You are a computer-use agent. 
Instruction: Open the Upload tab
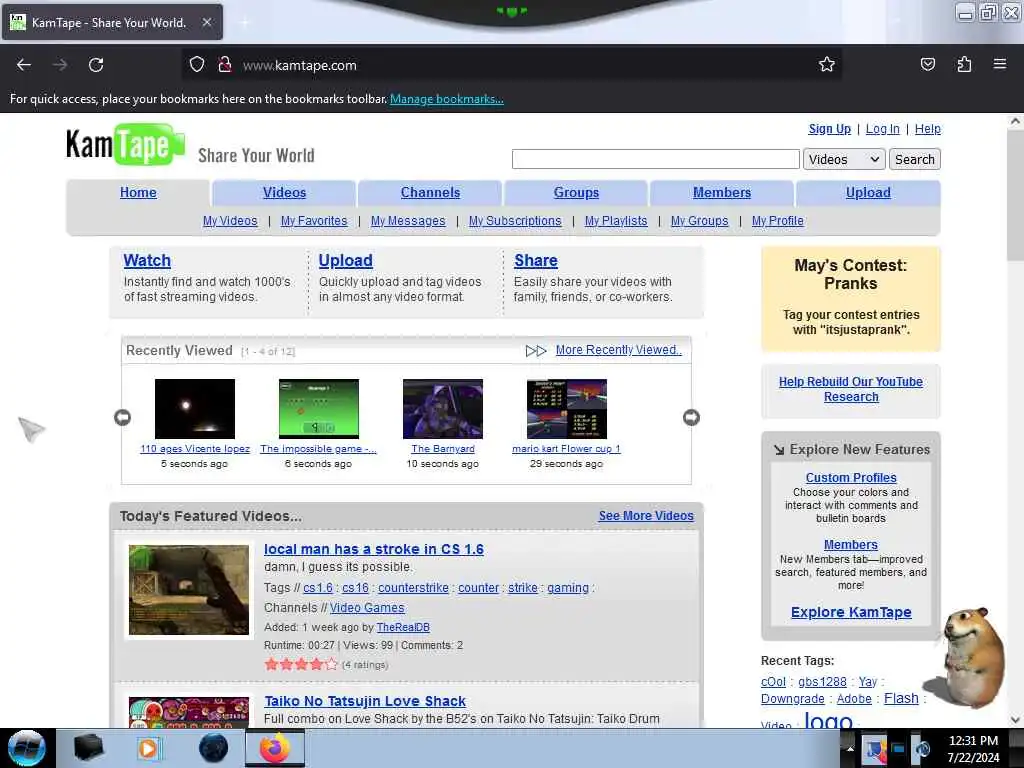868,193
